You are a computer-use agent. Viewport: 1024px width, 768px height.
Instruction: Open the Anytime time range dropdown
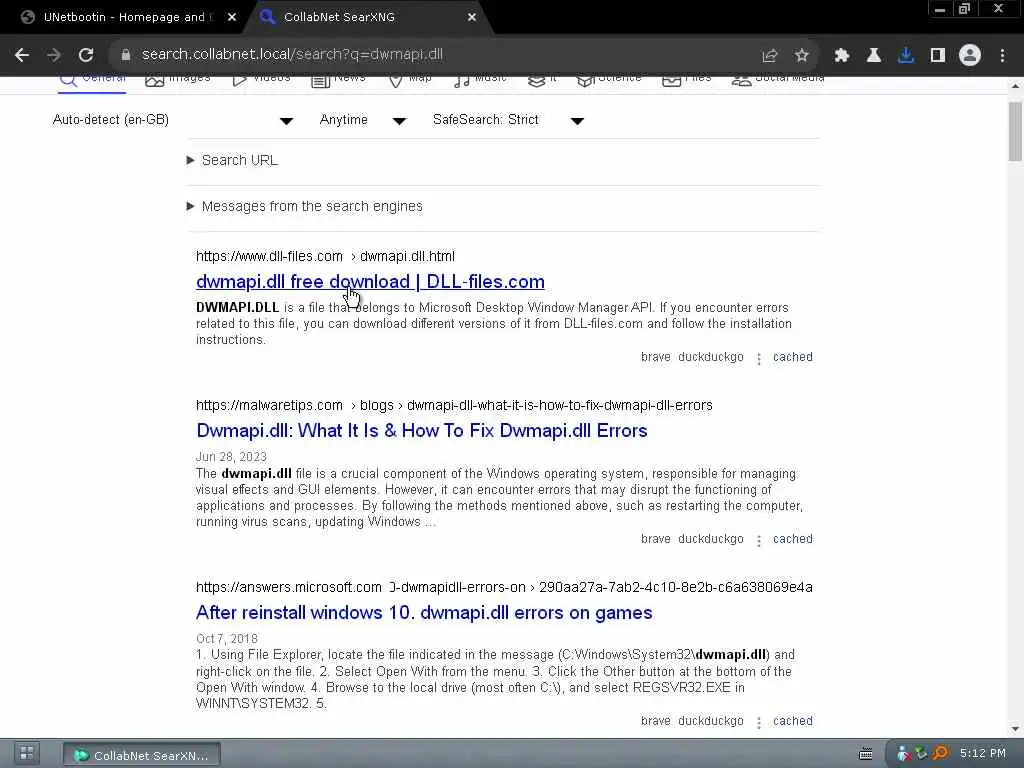(x=363, y=120)
